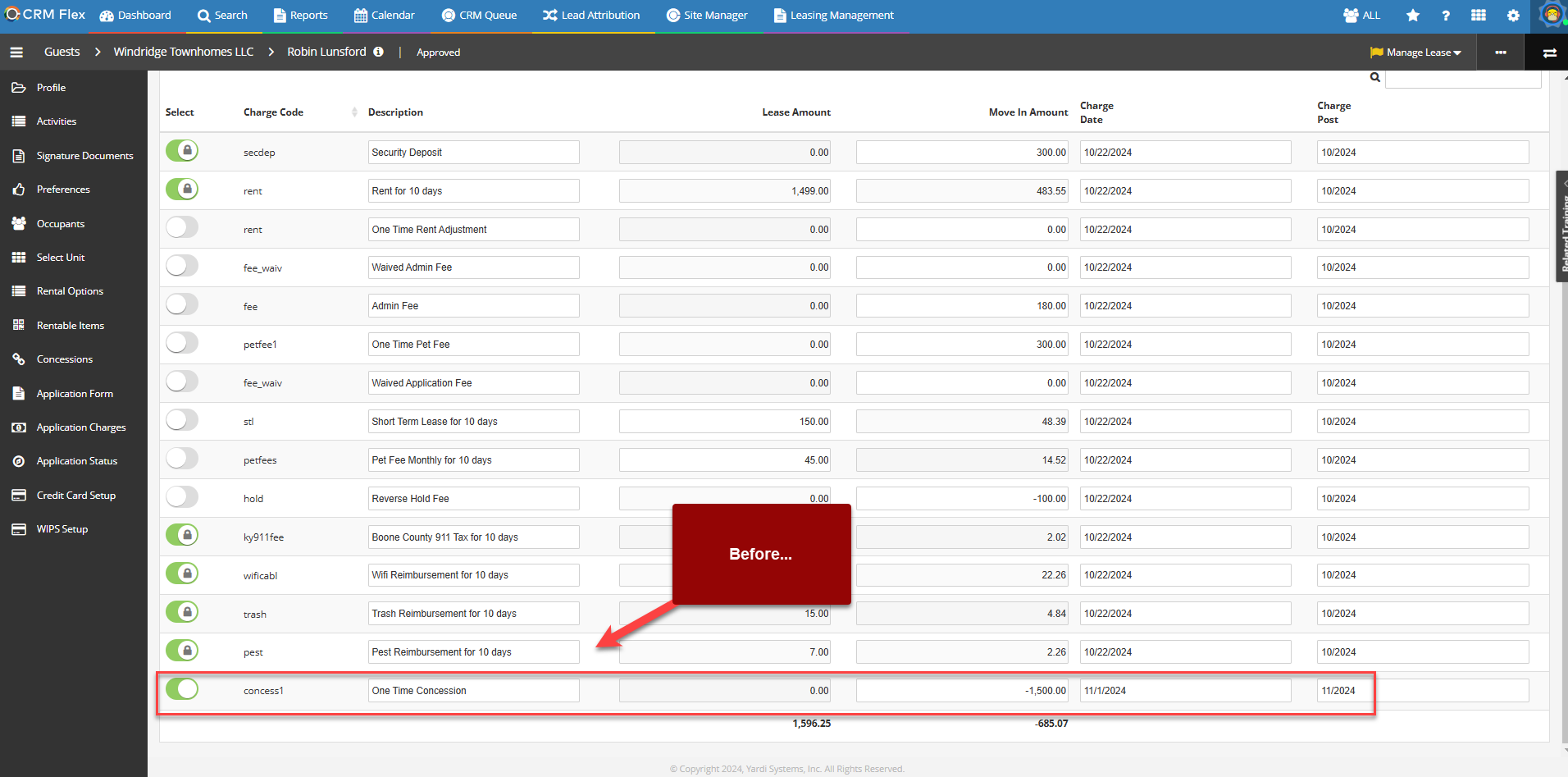
Task: Open the Application Charges sidebar item
Action: coord(81,427)
